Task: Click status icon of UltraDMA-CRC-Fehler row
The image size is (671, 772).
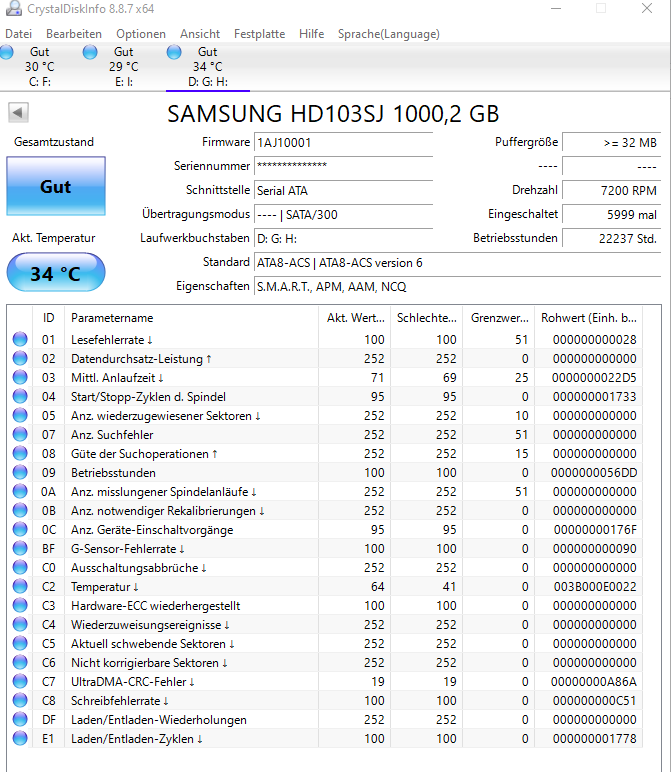Action: tap(20, 681)
